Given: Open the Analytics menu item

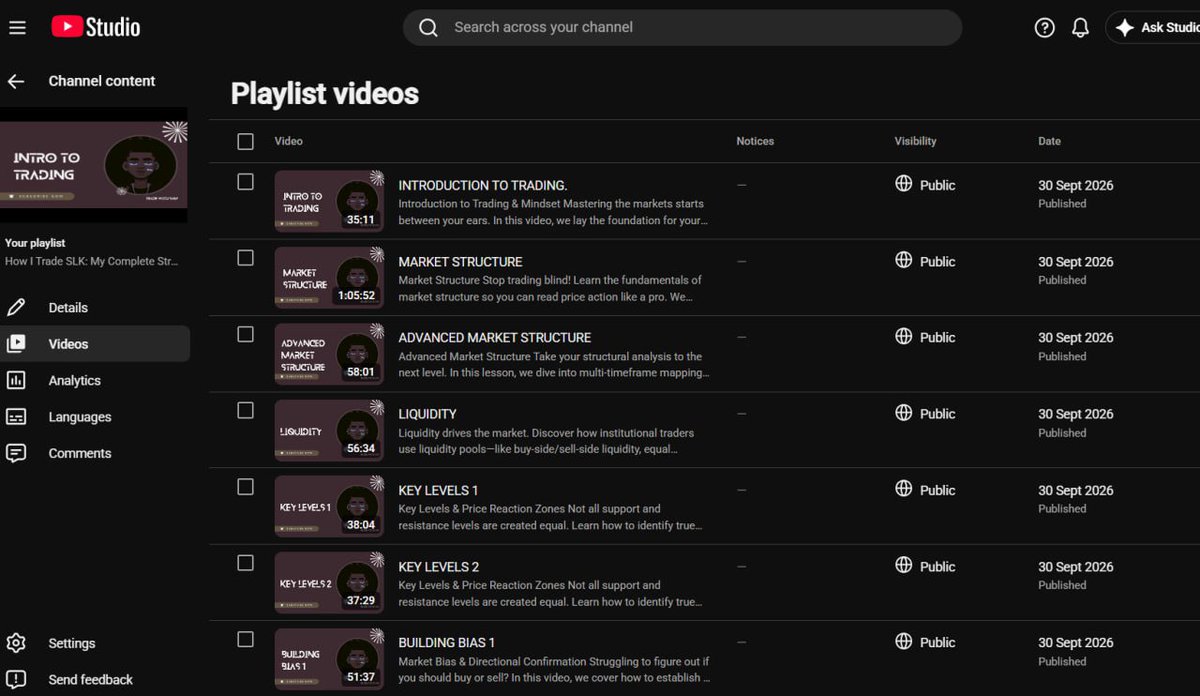Looking at the screenshot, I should click(95, 380).
